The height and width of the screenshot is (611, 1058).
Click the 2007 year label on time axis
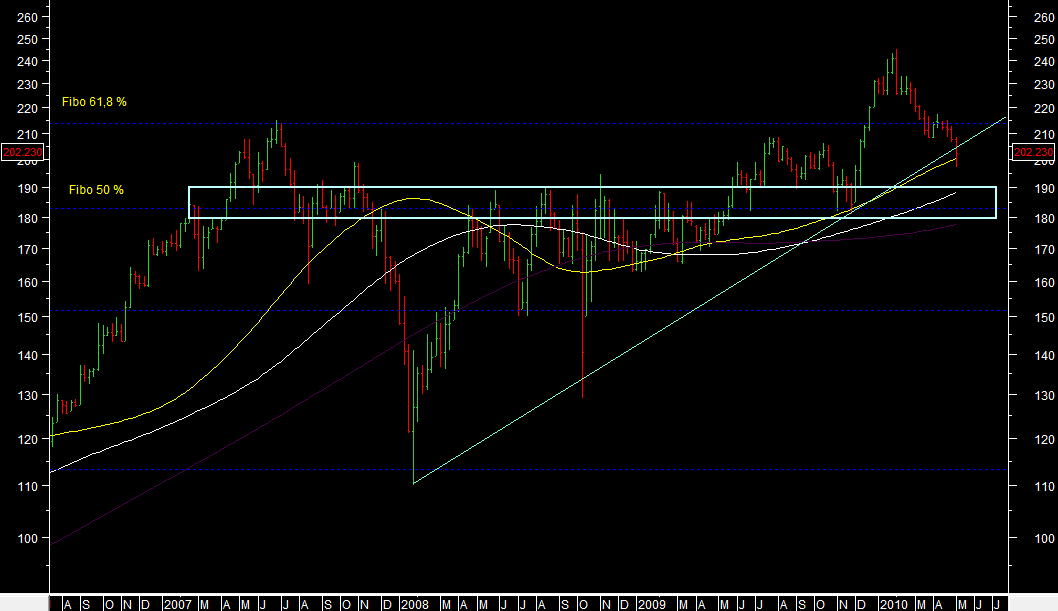point(177,604)
